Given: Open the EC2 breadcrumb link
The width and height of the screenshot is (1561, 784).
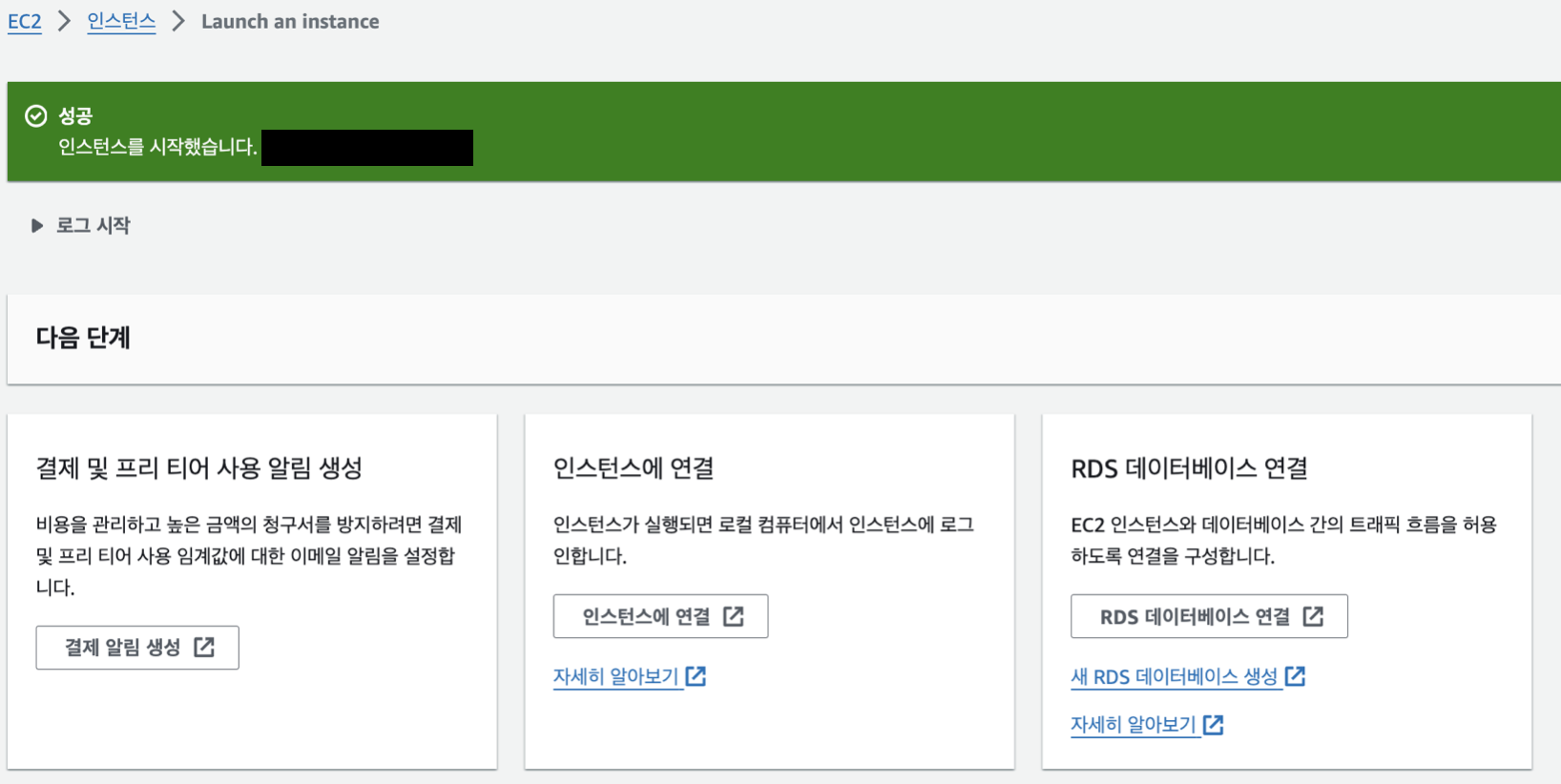Looking at the screenshot, I should [24, 21].
